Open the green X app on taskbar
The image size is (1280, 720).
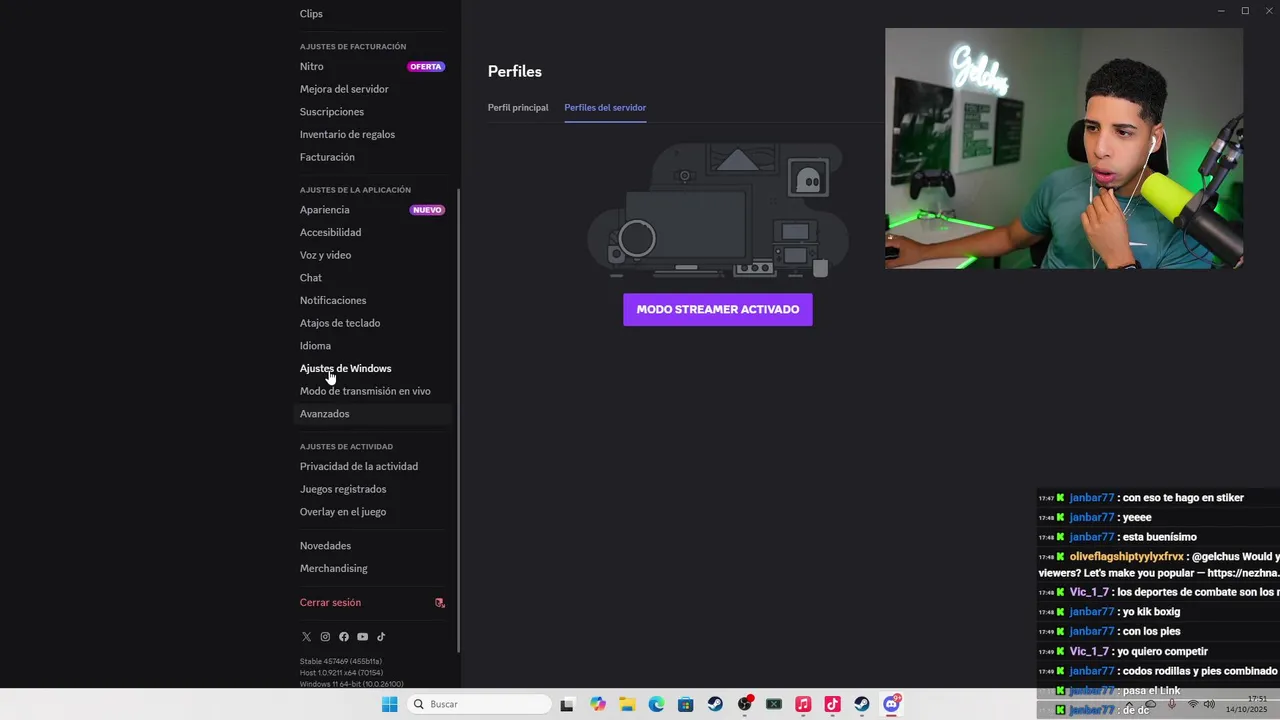(x=774, y=704)
